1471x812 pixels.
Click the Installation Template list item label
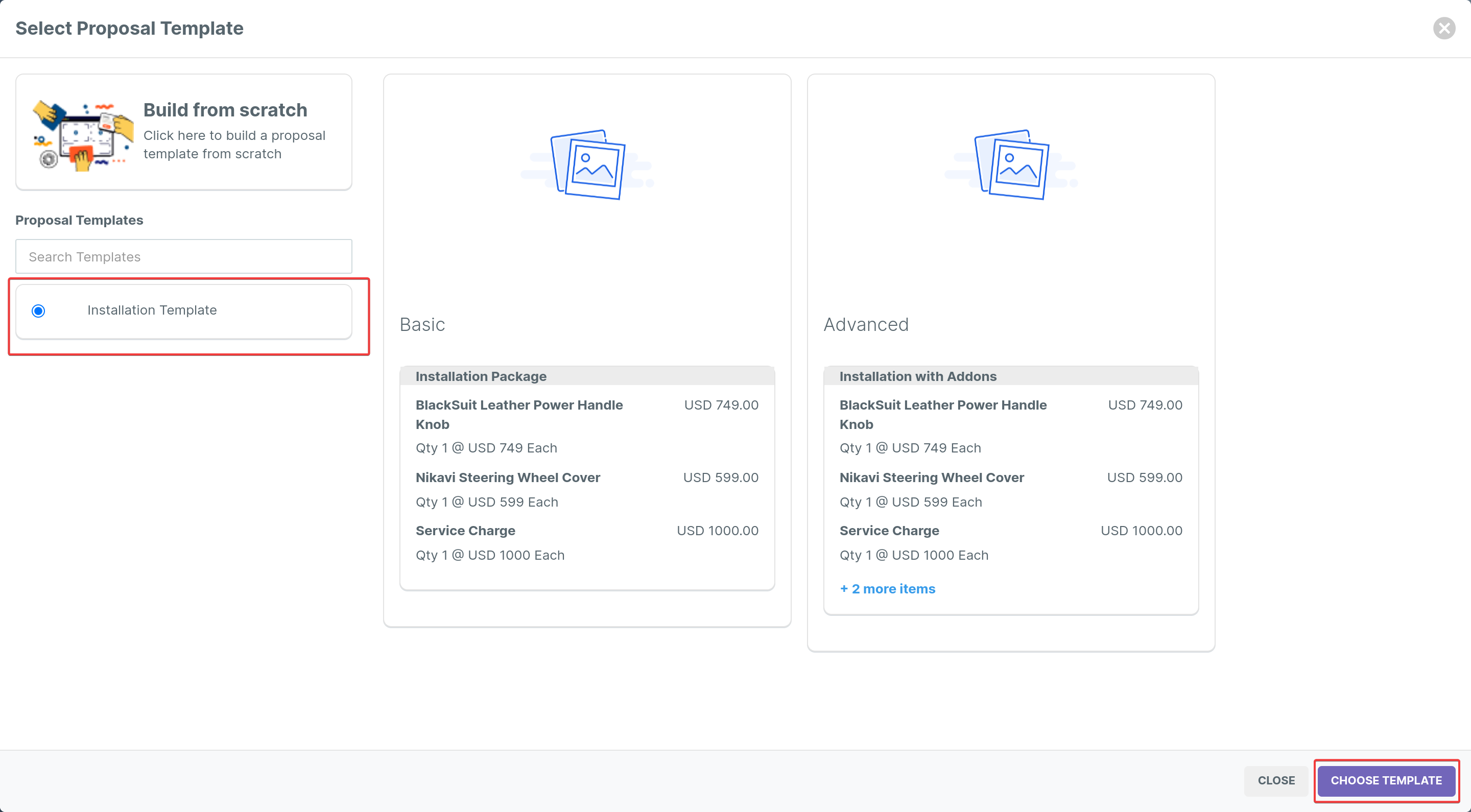[x=152, y=310]
